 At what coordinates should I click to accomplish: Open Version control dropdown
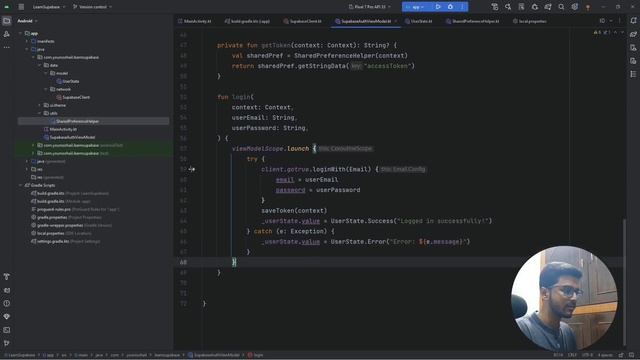tap(92, 7)
